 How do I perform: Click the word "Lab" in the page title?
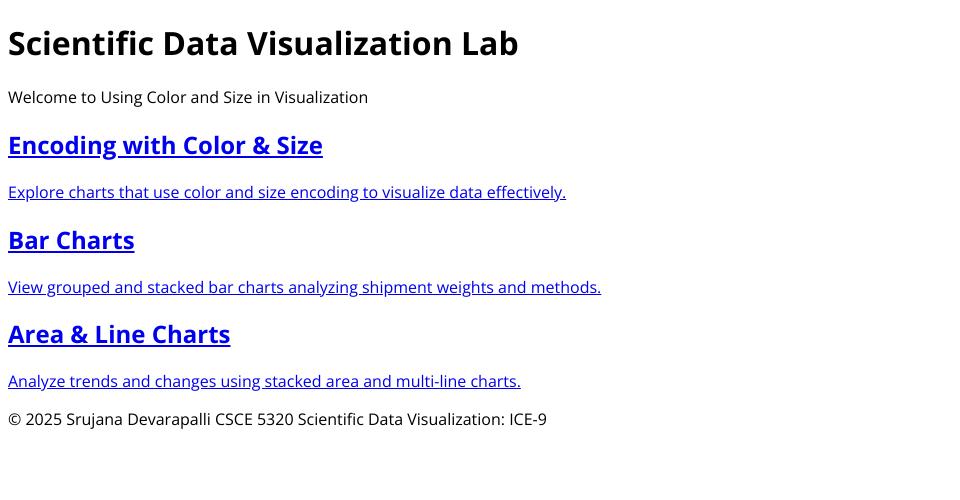coord(490,45)
